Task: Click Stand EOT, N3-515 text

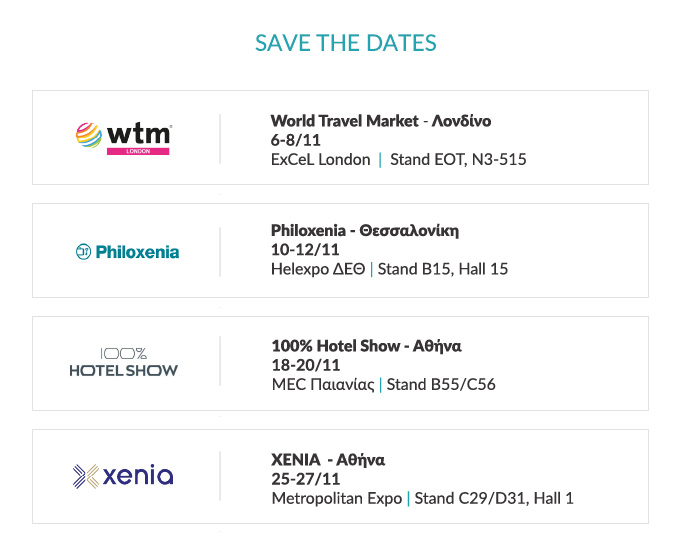Action: pyautogui.click(x=458, y=160)
